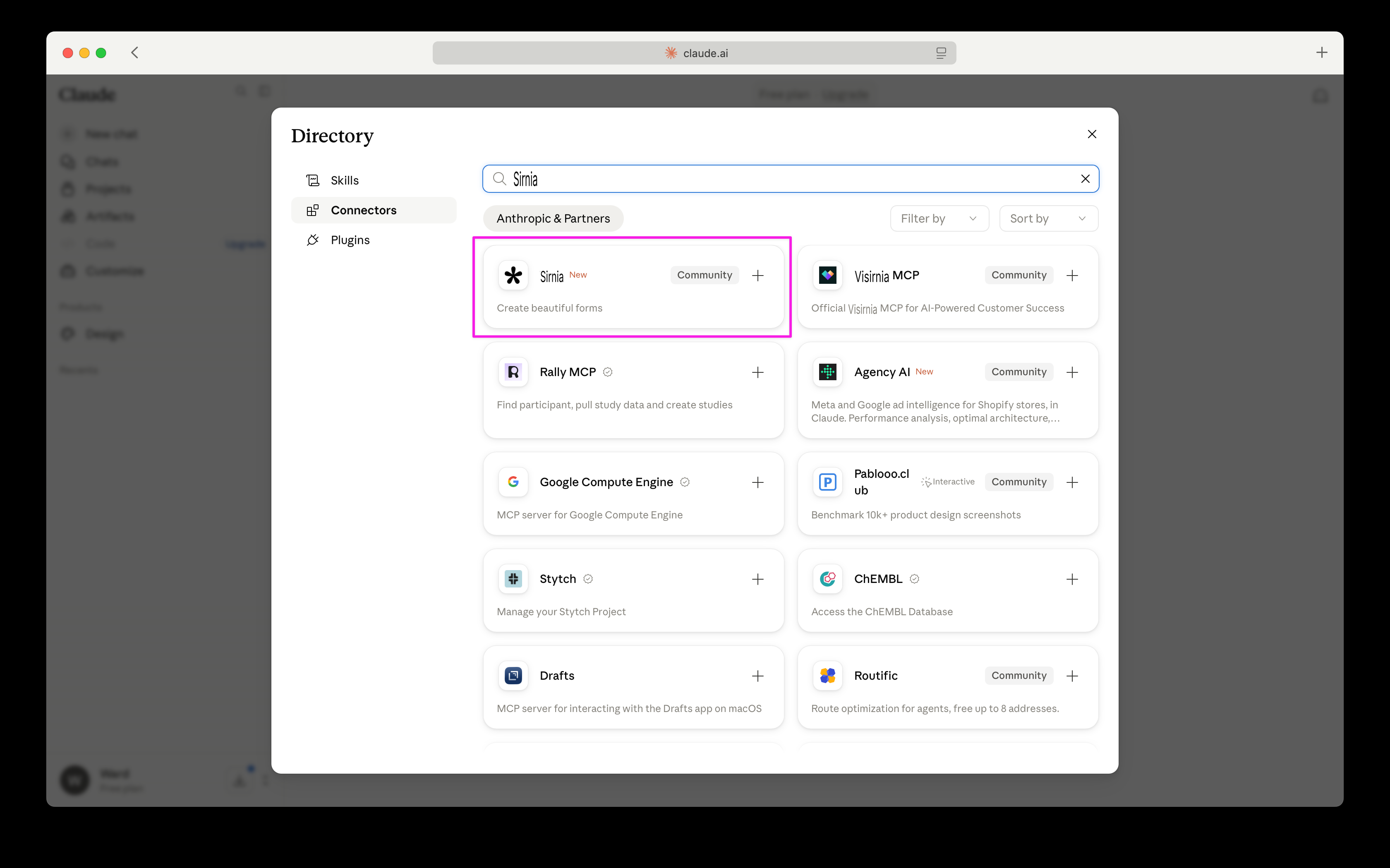
Task: Click the ChEMBL logo icon
Action: 827,579
